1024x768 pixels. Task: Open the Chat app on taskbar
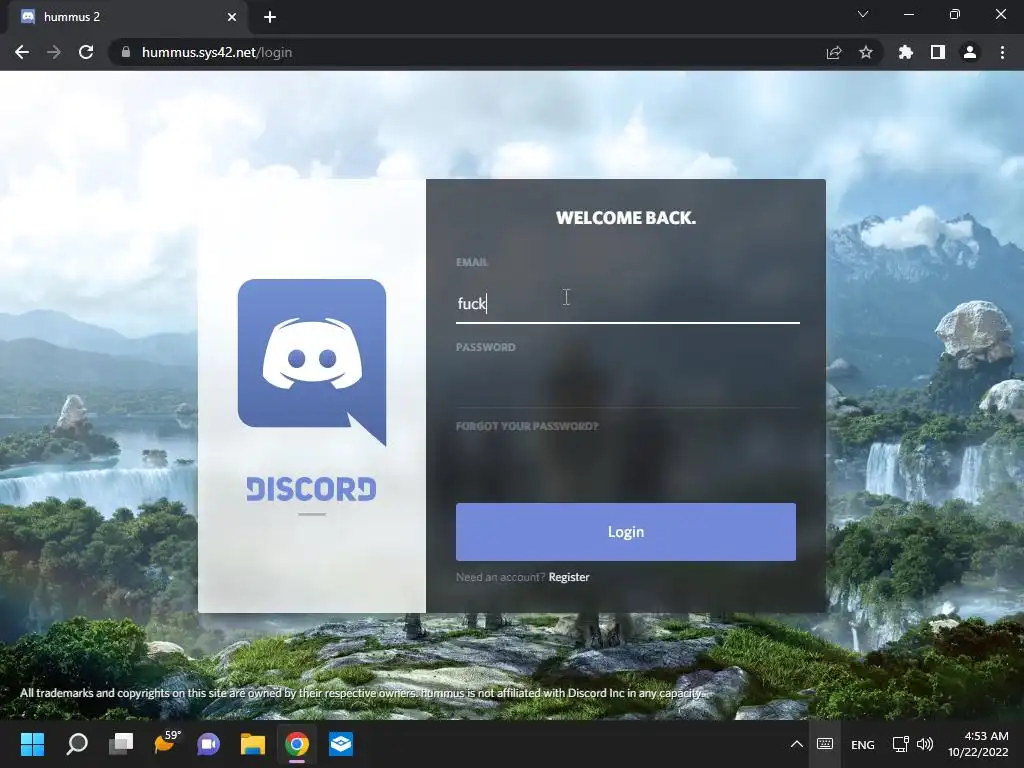coord(209,744)
